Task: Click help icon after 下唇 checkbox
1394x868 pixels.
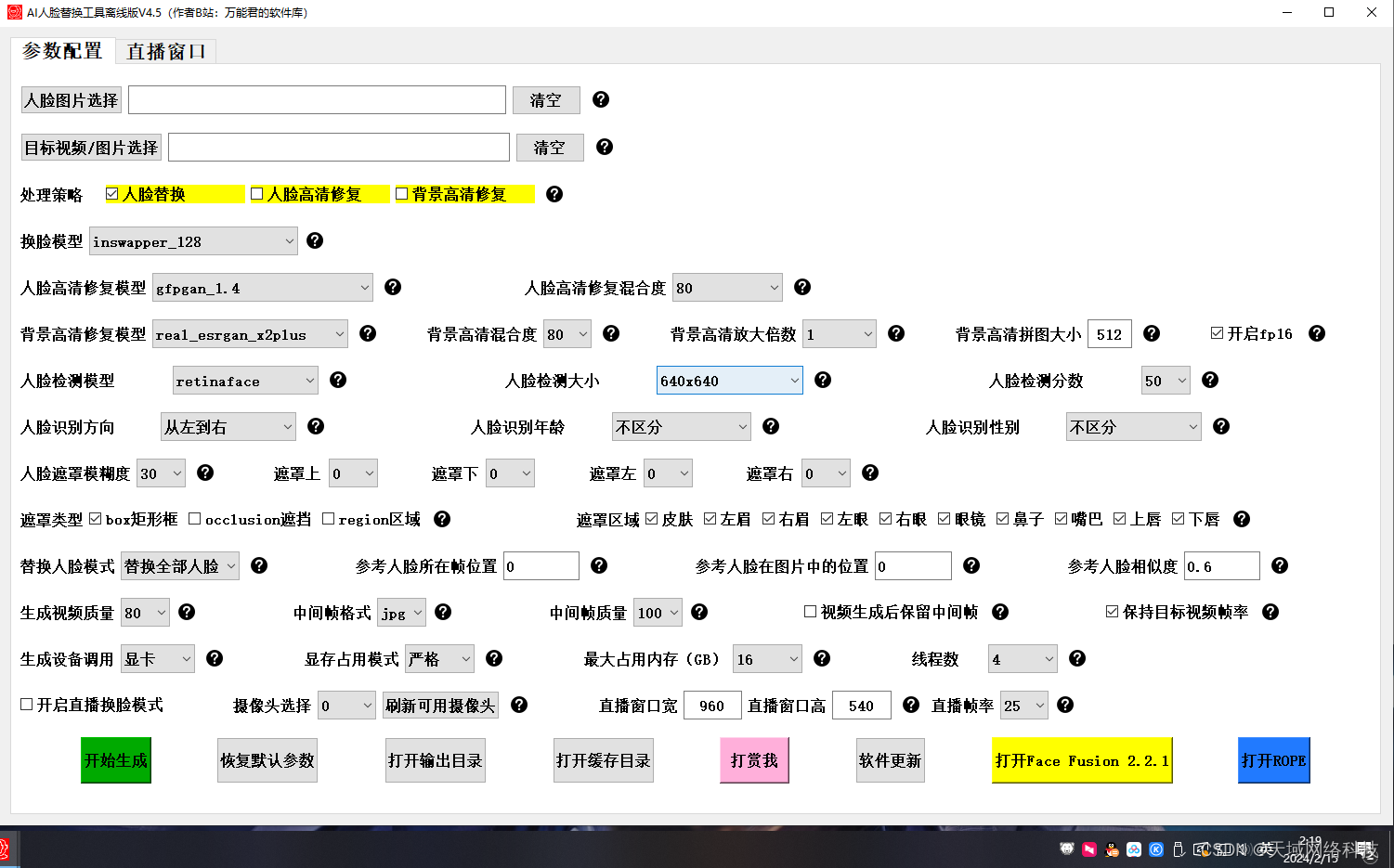Action: coord(1242,519)
